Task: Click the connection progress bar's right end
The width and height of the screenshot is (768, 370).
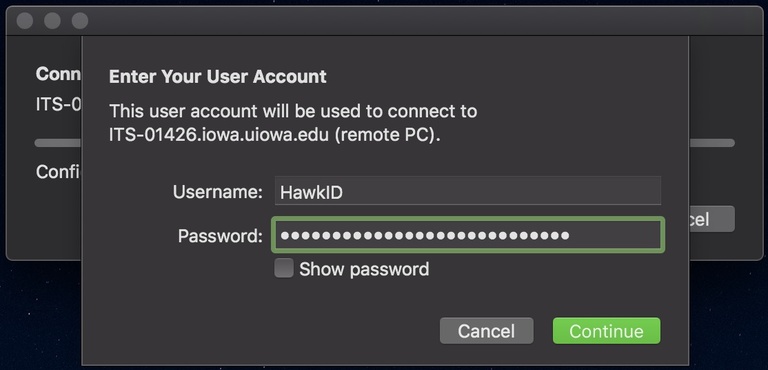Action: point(712,143)
